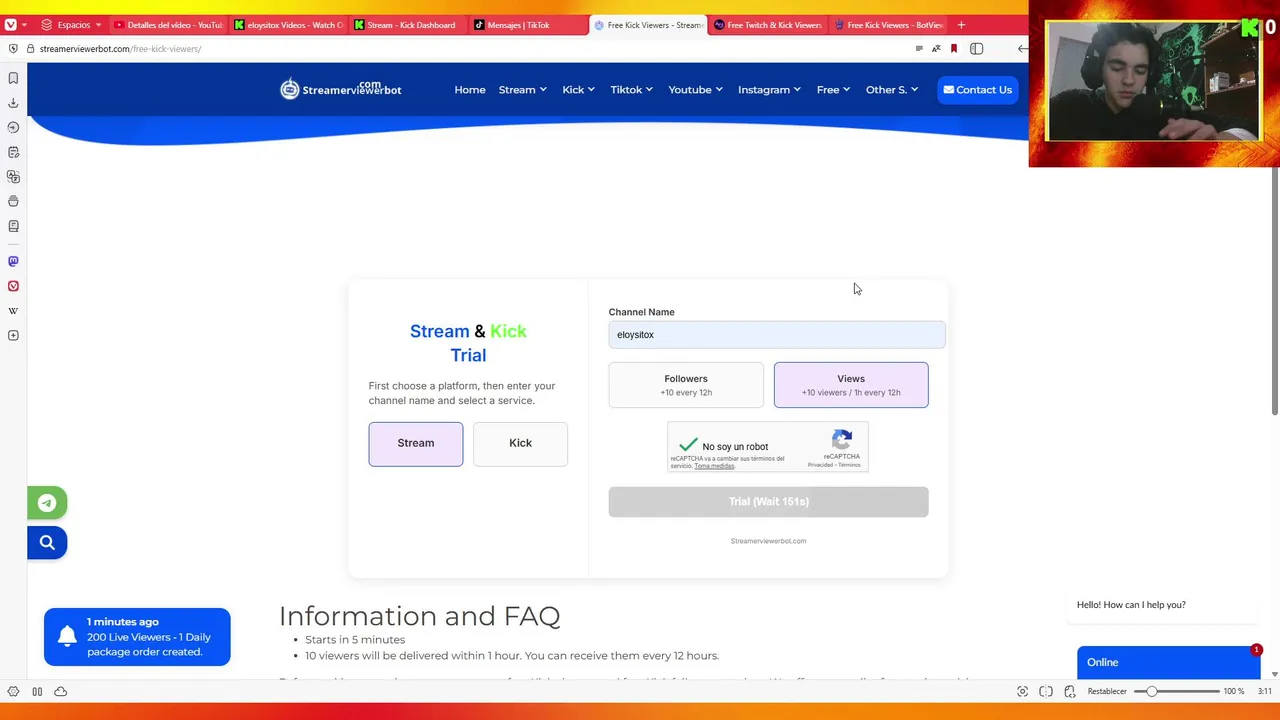Switch to Stream - Kick Dashboard tab
This screenshot has height=720, width=1280.
408,25
